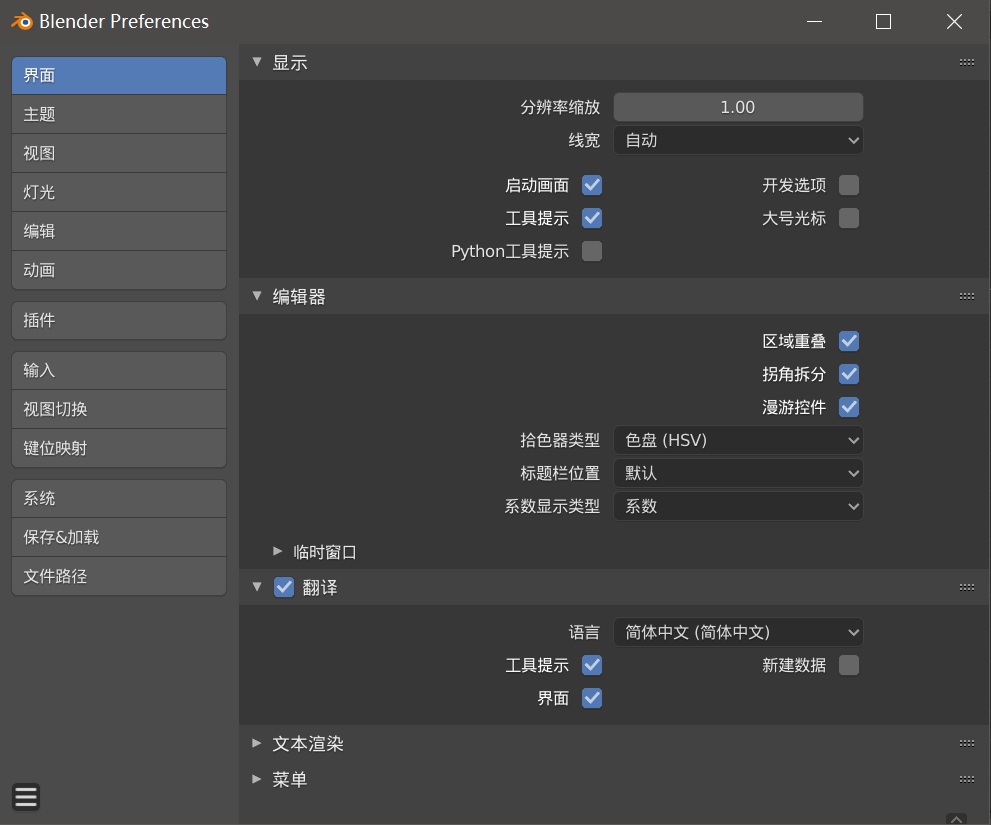Click the drag grip dots on 翻译 panel
The width and height of the screenshot is (991, 825).
pos(966,587)
